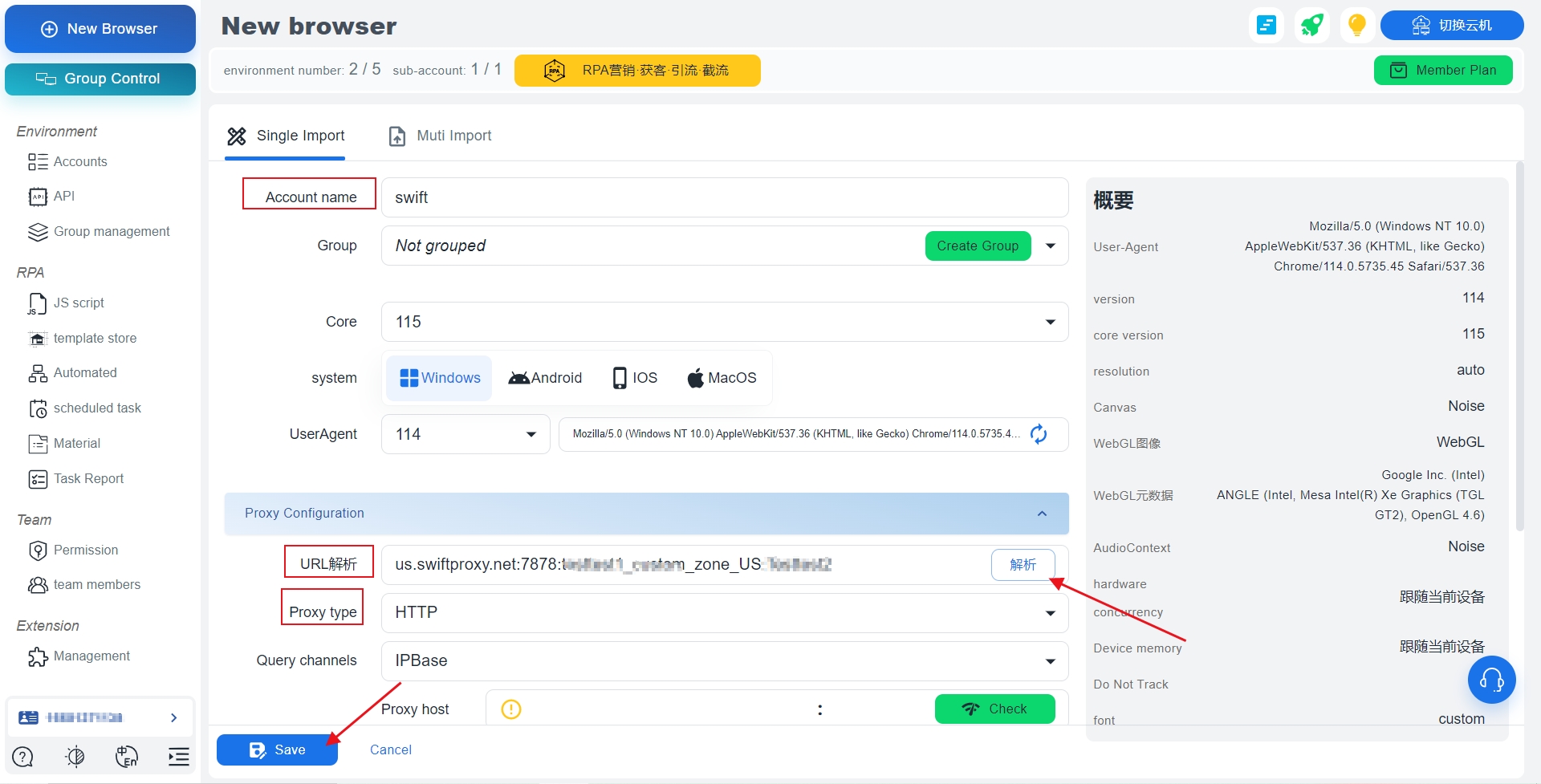Click the yellow lightbulb tips icon
1541x784 pixels.
point(1356,26)
